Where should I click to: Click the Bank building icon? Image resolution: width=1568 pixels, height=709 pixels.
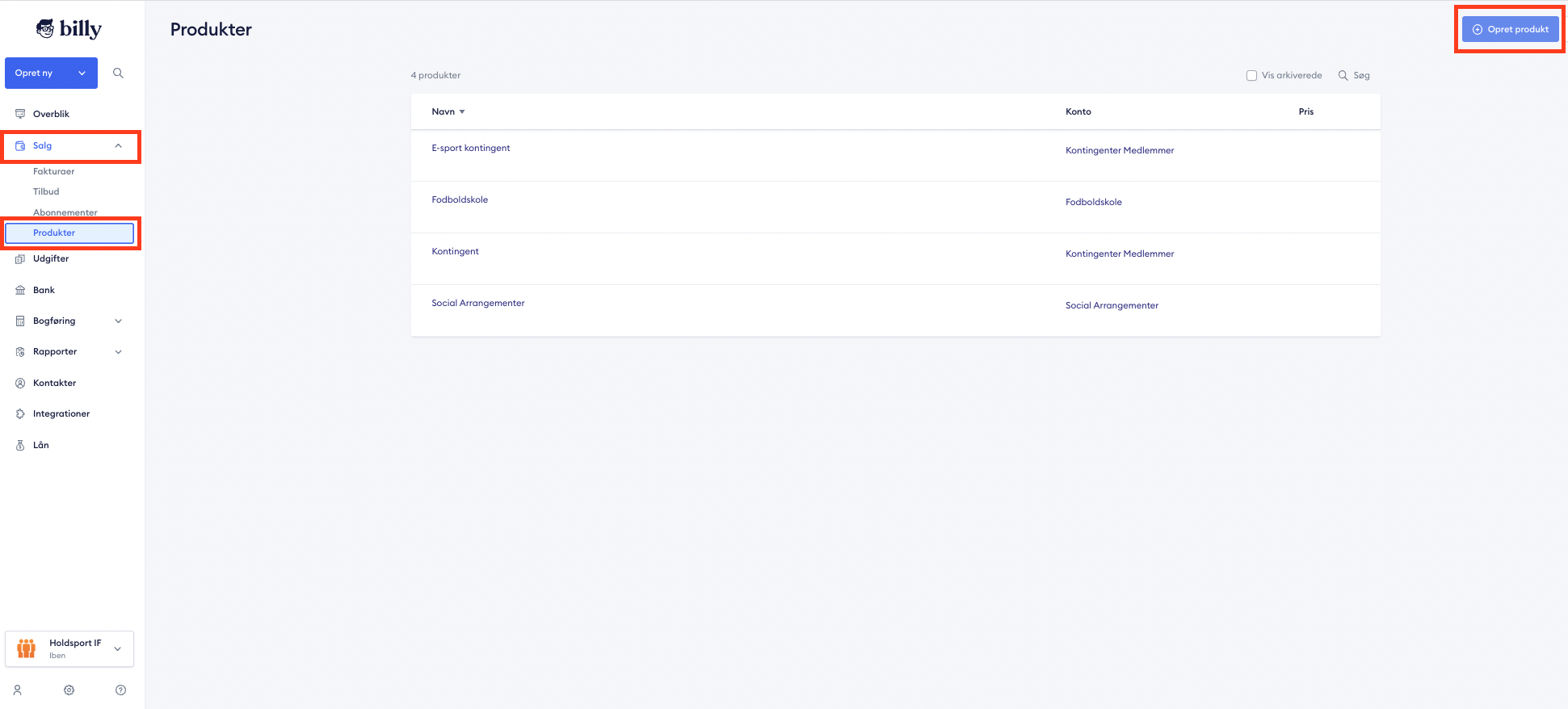point(20,290)
